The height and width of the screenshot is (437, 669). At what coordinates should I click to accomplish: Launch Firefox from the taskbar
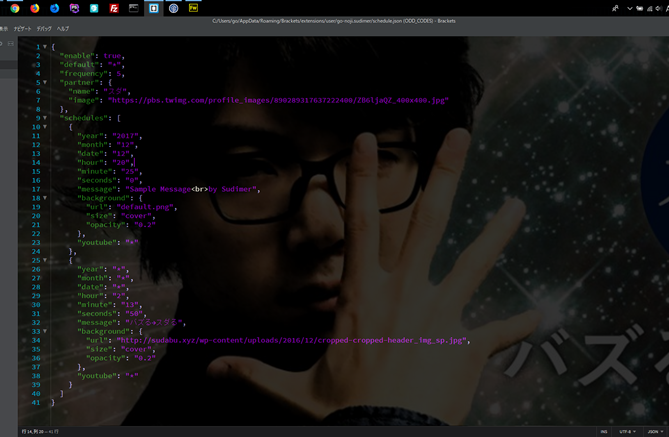tap(35, 8)
